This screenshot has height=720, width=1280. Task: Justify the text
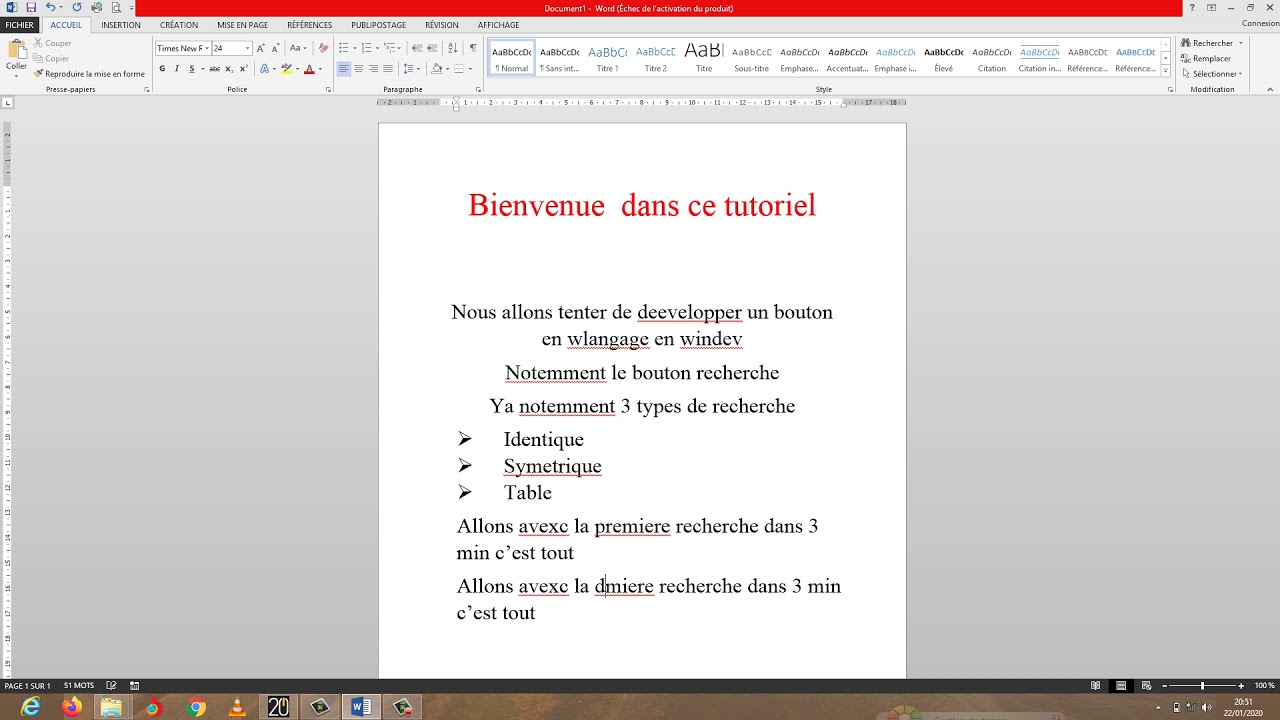click(x=388, y=69)
